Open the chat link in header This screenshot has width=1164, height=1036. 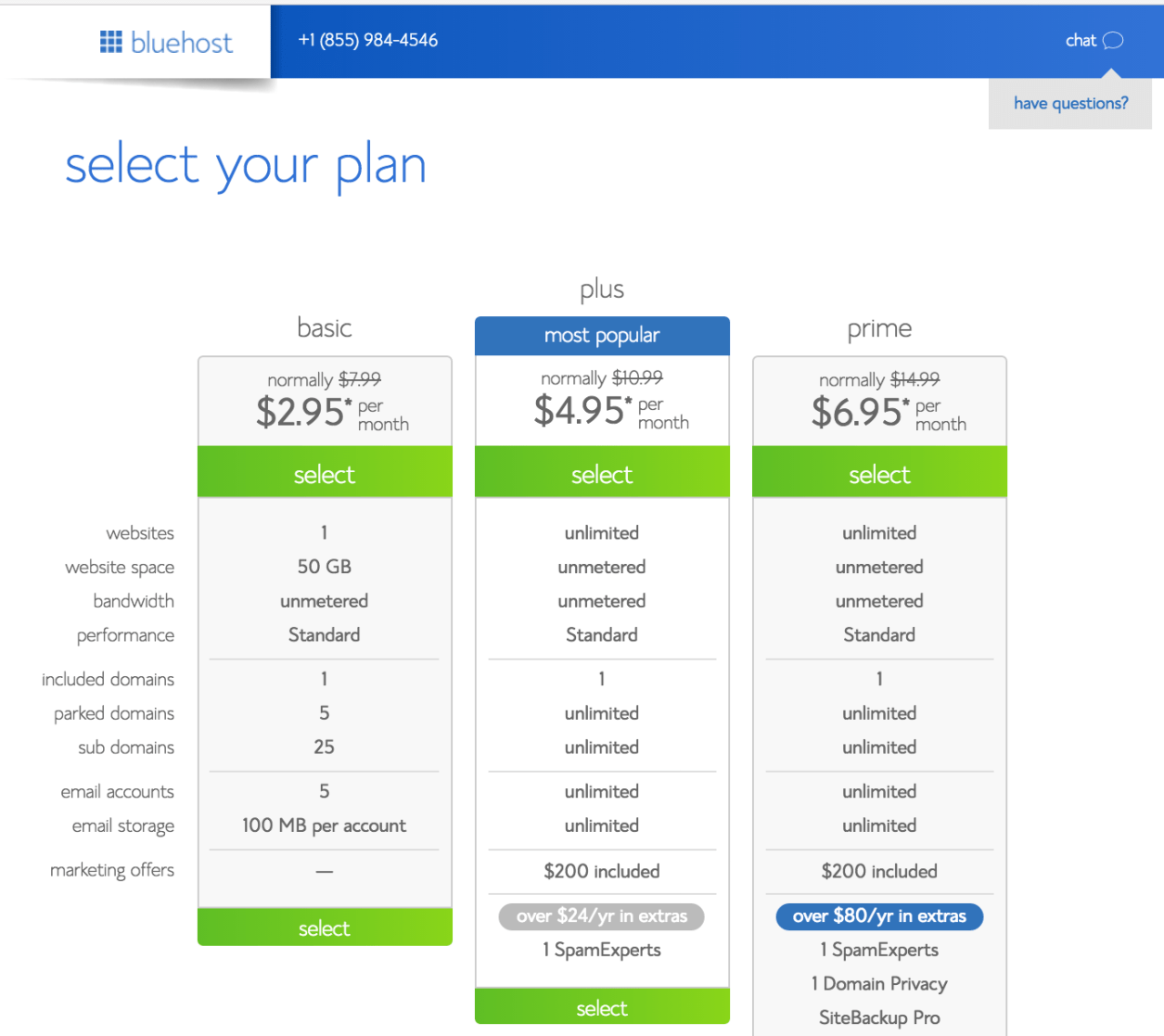point(1081,40)
